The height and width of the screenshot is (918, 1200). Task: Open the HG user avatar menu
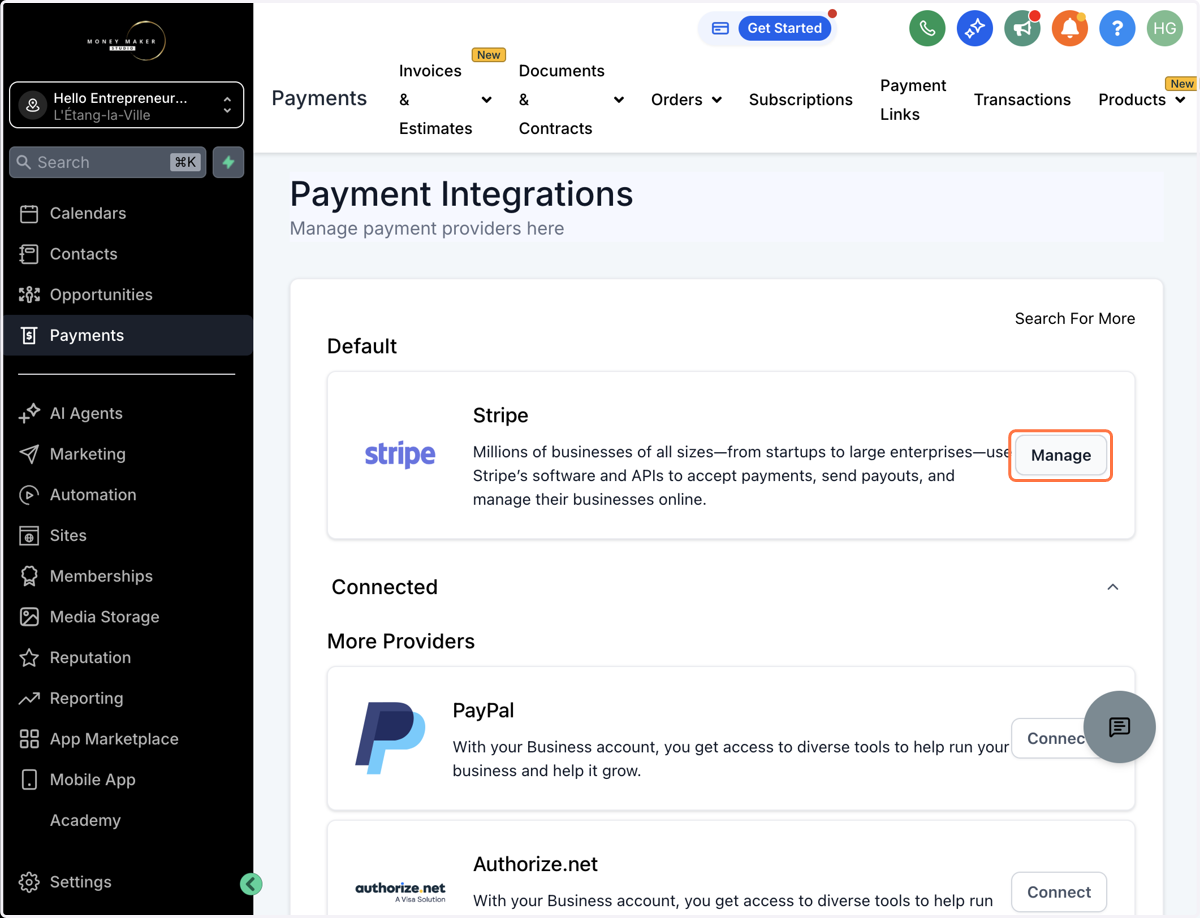click(1164, 28)
